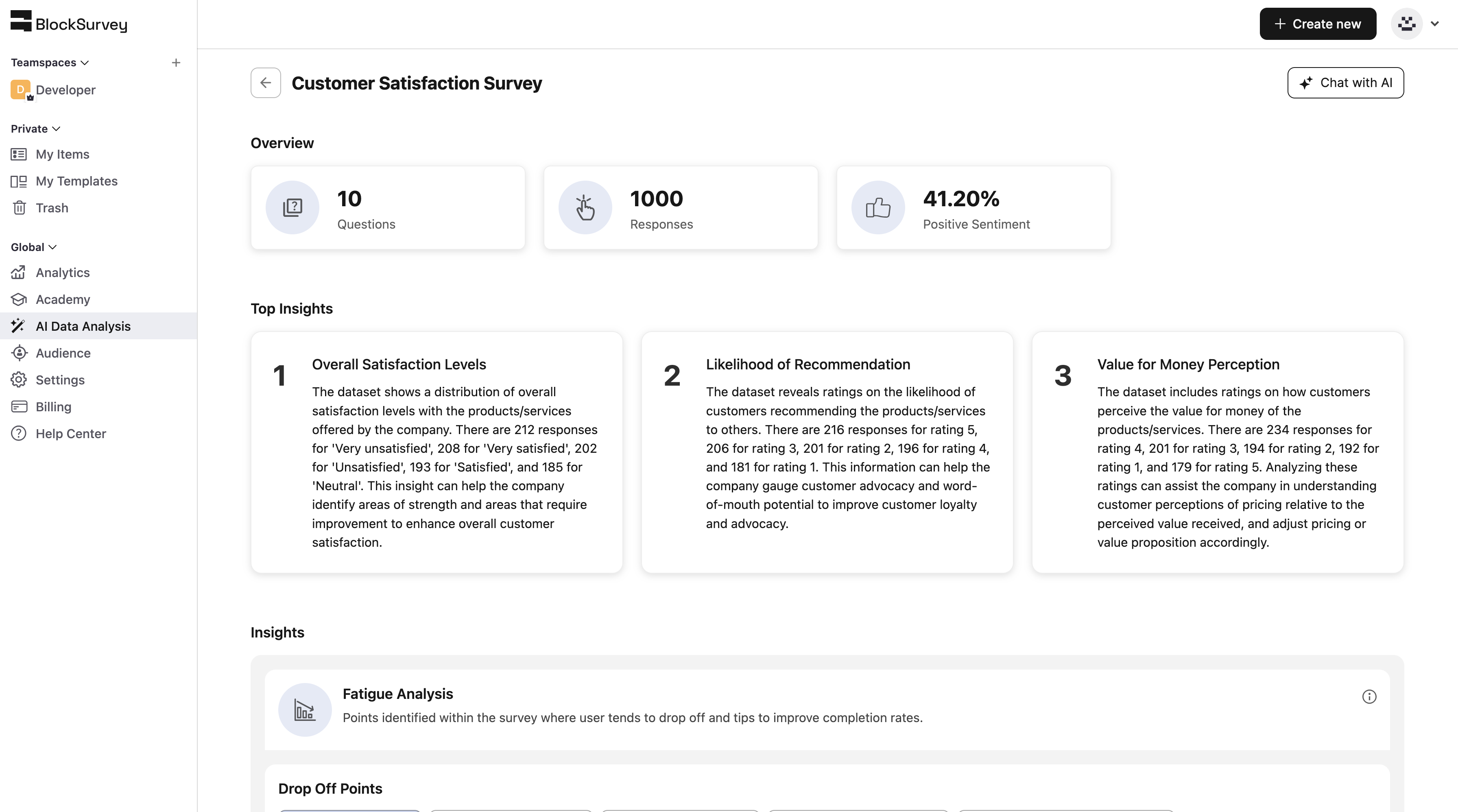1458x812 pixels.
Task: Open Settings via the gear icon
Action: coord(19,380)
